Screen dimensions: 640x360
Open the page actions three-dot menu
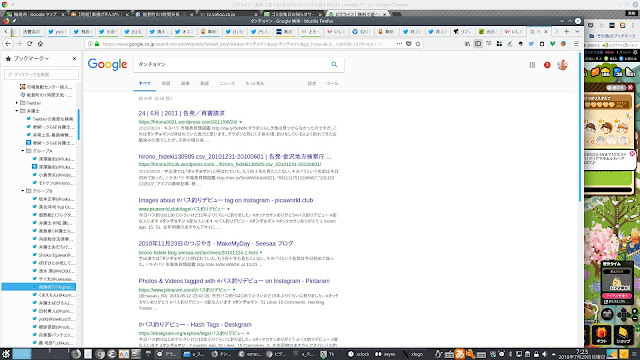tap(399, 44)
